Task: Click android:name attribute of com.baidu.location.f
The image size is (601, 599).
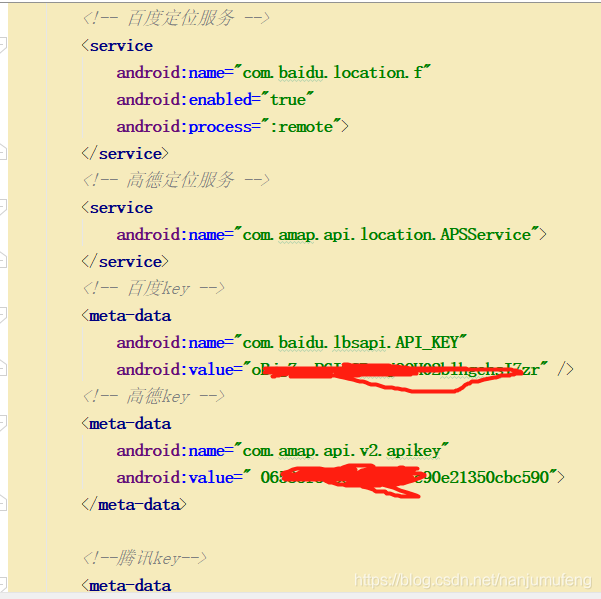Action: pyautogui.click(x=171, y=72)
